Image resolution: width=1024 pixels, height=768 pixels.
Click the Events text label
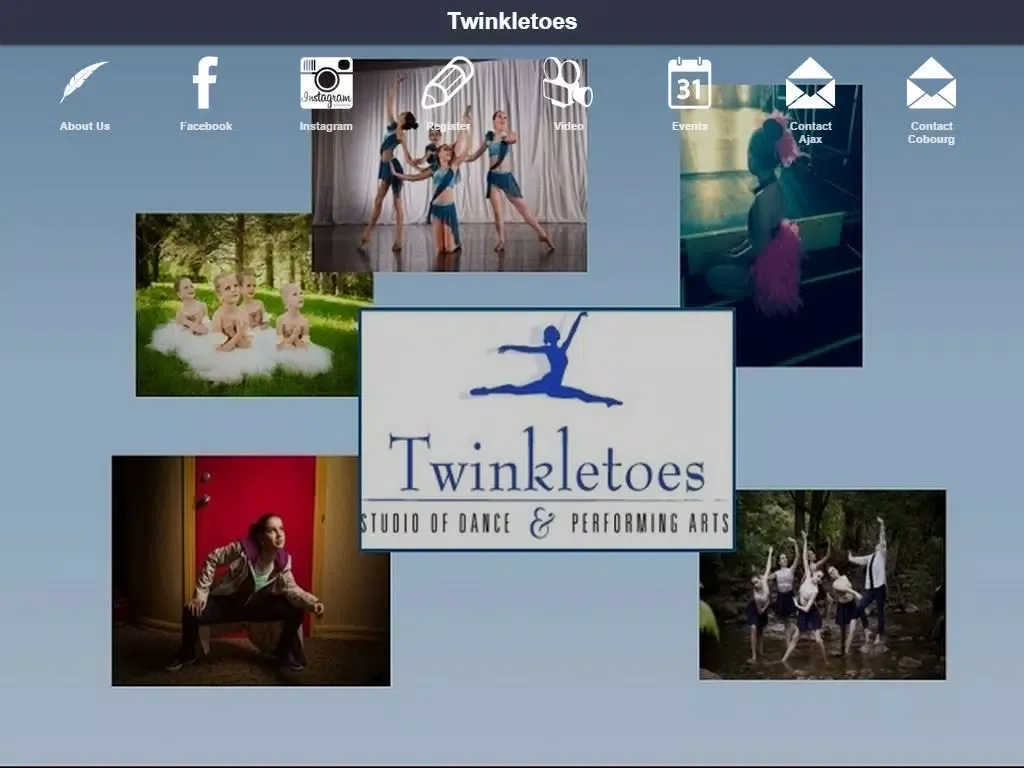[x=690, y=126]
